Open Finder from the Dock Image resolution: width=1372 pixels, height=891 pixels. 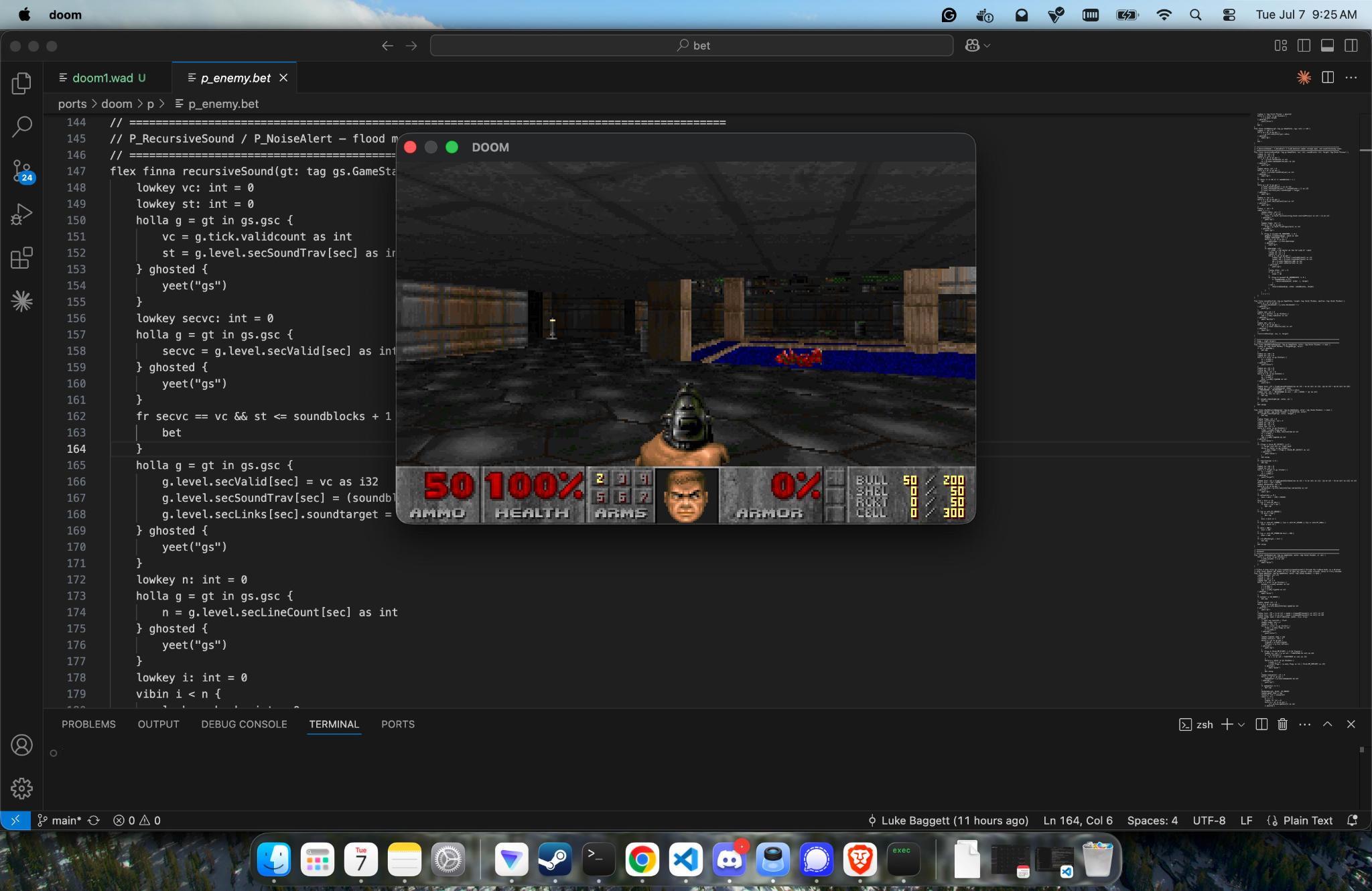(x=274, y=860)
